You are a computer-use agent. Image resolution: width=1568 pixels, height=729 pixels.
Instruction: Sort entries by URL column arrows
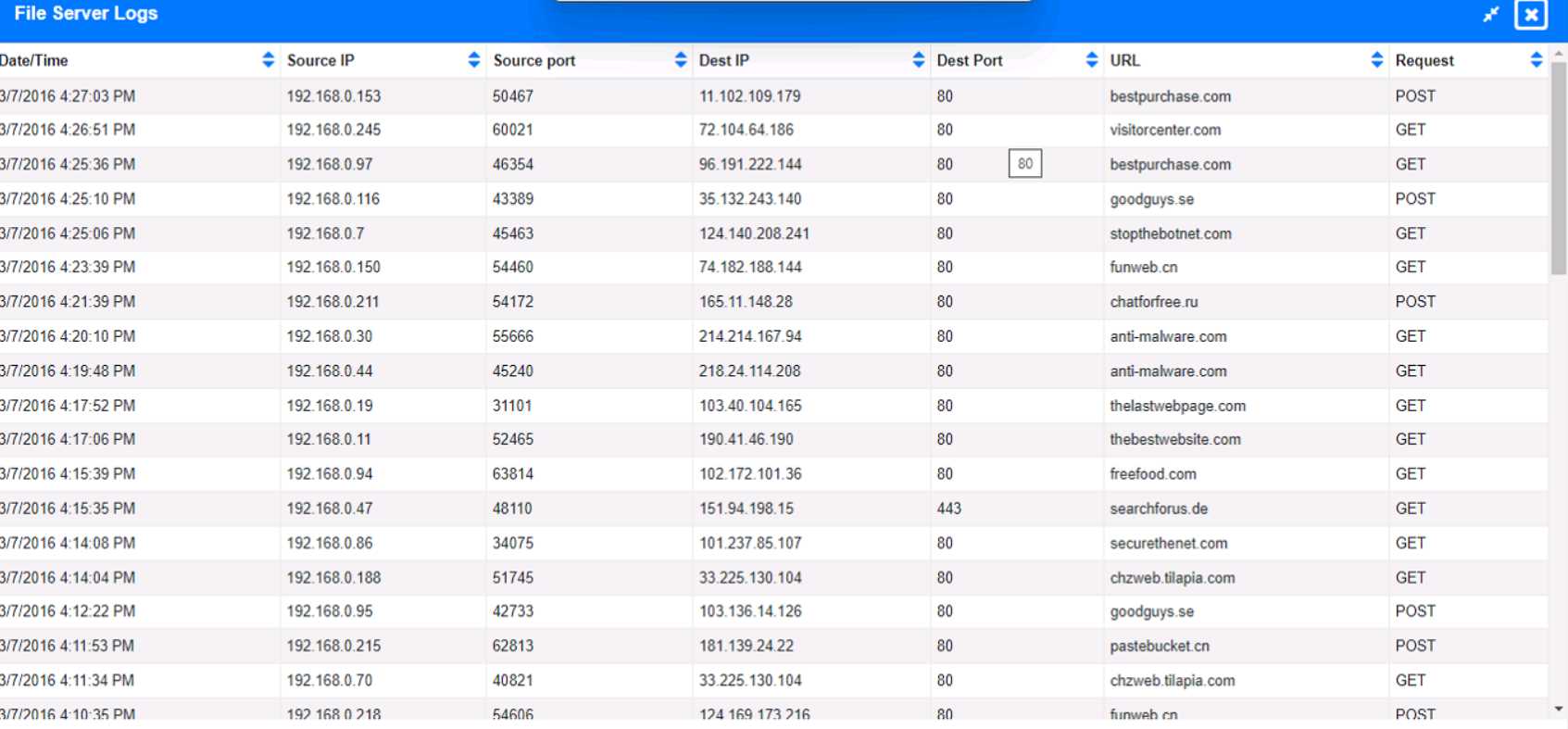[1376, 60]
